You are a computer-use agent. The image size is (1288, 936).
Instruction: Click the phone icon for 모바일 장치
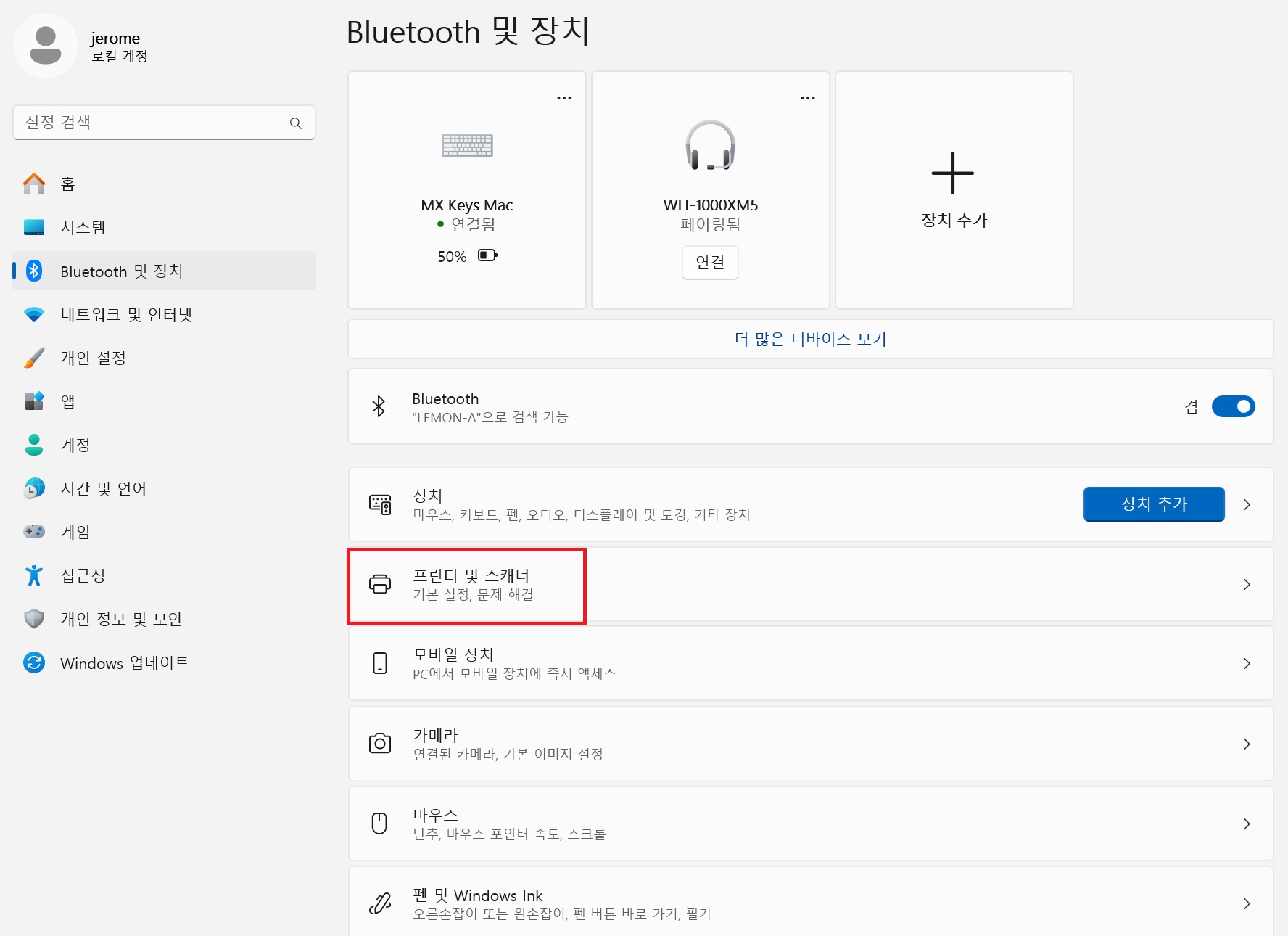(x=380, y=663)
